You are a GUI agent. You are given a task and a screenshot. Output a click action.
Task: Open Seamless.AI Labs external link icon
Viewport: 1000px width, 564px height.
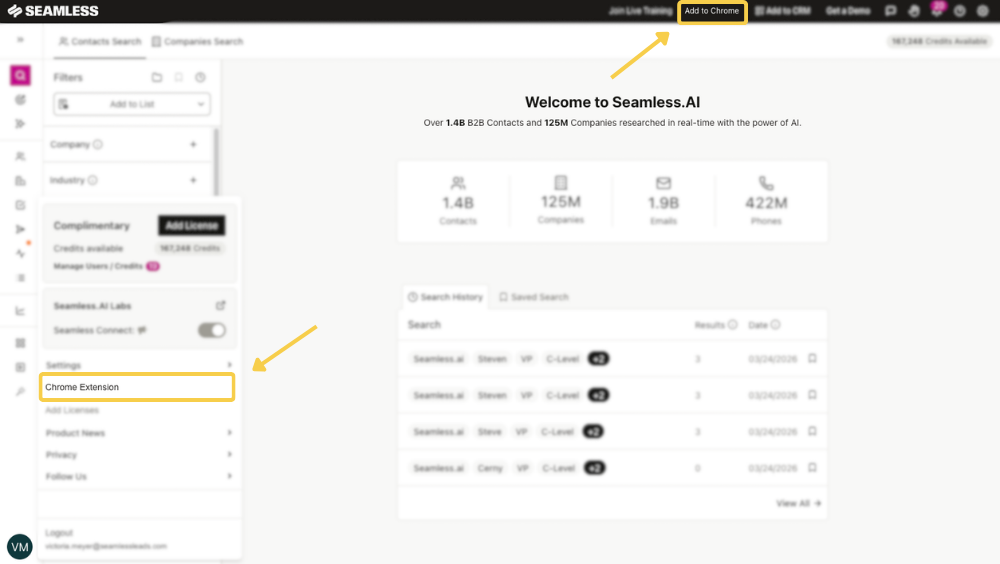(221, 306)
